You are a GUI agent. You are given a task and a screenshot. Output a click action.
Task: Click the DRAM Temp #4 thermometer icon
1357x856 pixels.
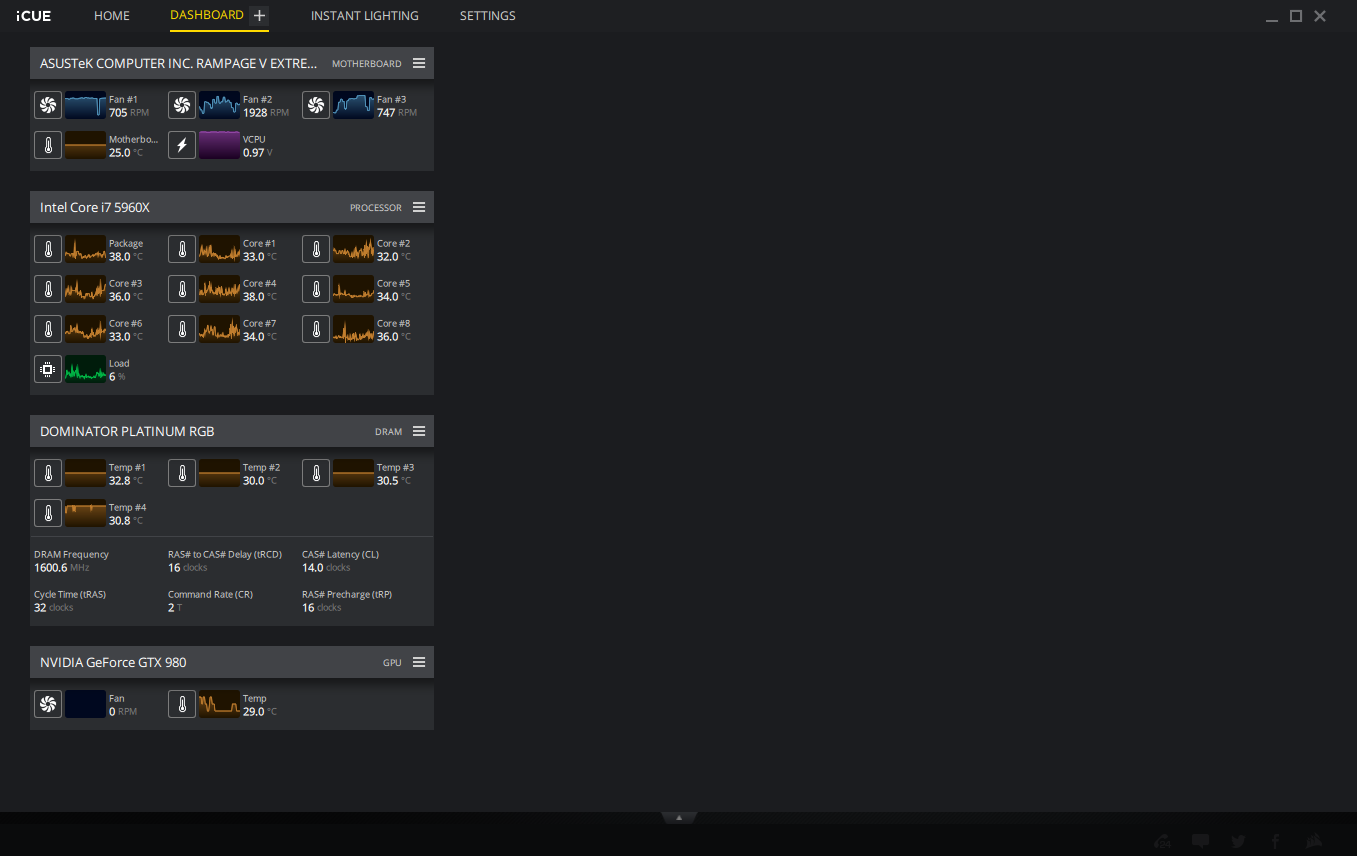[48, 513]
